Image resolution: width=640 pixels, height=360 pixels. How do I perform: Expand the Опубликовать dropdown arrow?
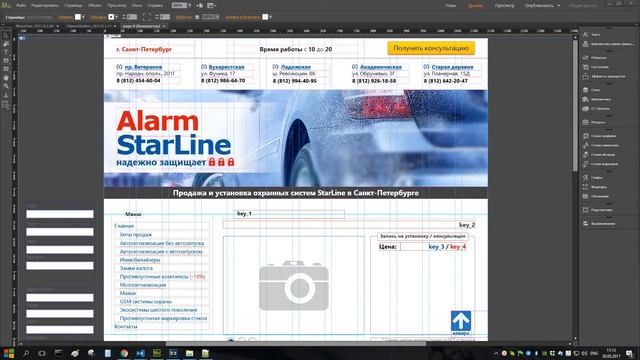[x=559, y=6]
